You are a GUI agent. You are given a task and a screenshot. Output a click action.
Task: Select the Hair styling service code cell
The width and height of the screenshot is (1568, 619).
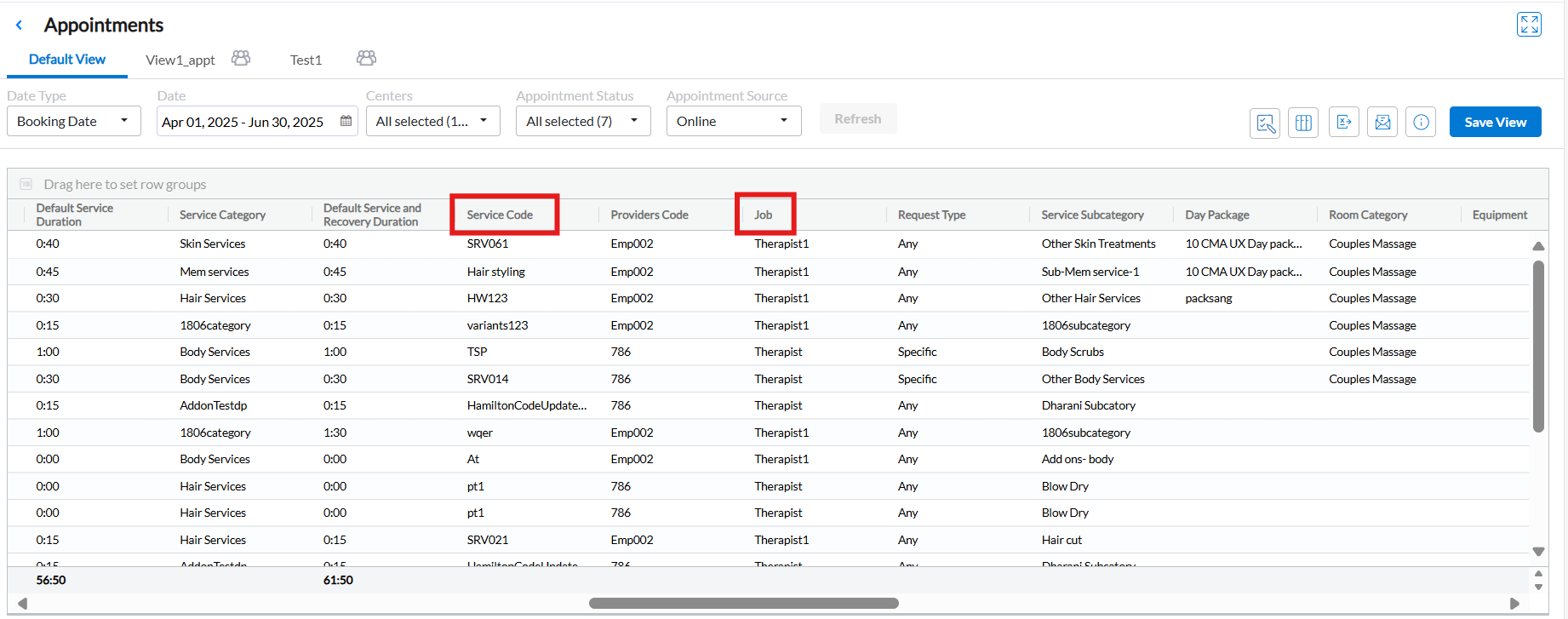tap(496, 272)
